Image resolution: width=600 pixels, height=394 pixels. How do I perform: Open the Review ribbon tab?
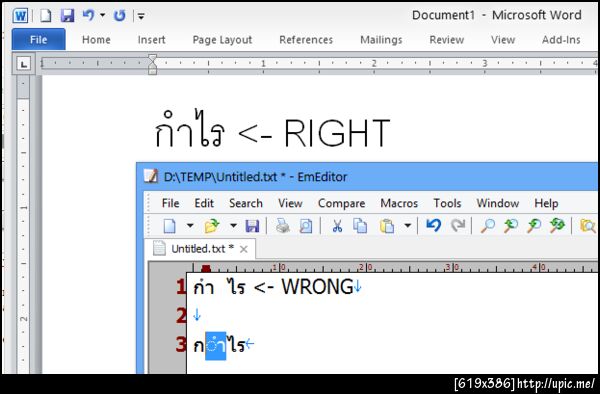pyautogui.click(x=447, y=40)
